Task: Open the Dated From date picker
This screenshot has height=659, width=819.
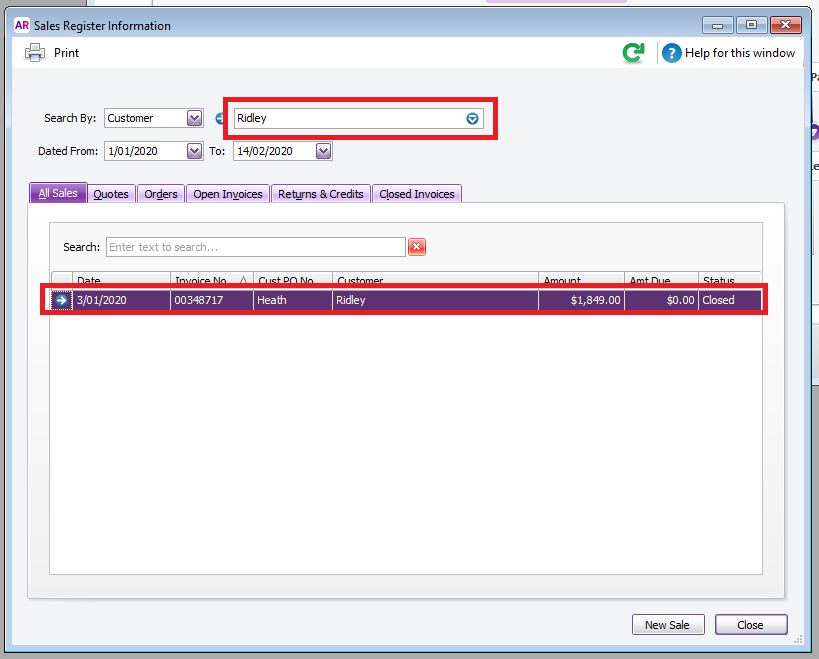Action: coord(194,151)
